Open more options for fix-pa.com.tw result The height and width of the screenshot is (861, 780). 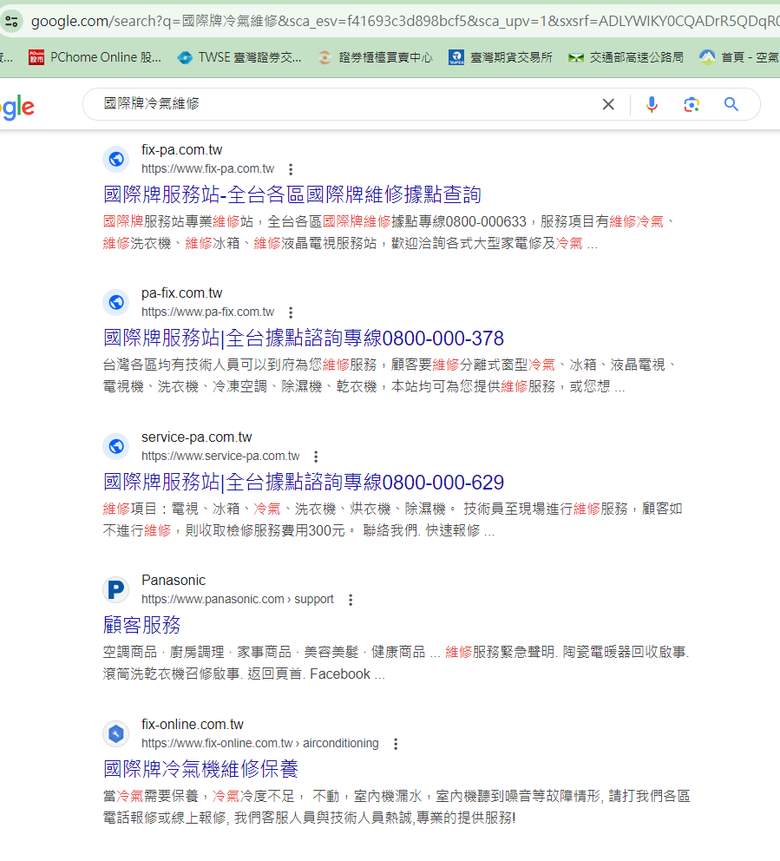291,169
